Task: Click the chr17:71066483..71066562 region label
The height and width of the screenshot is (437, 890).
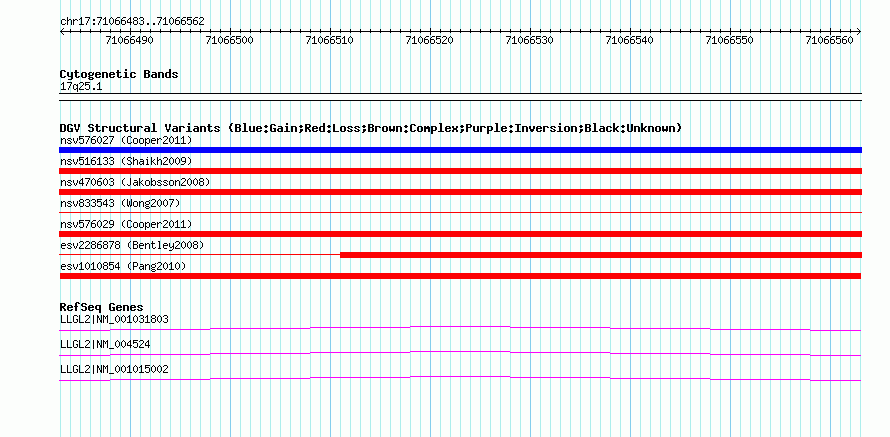Action: [132, 22]
